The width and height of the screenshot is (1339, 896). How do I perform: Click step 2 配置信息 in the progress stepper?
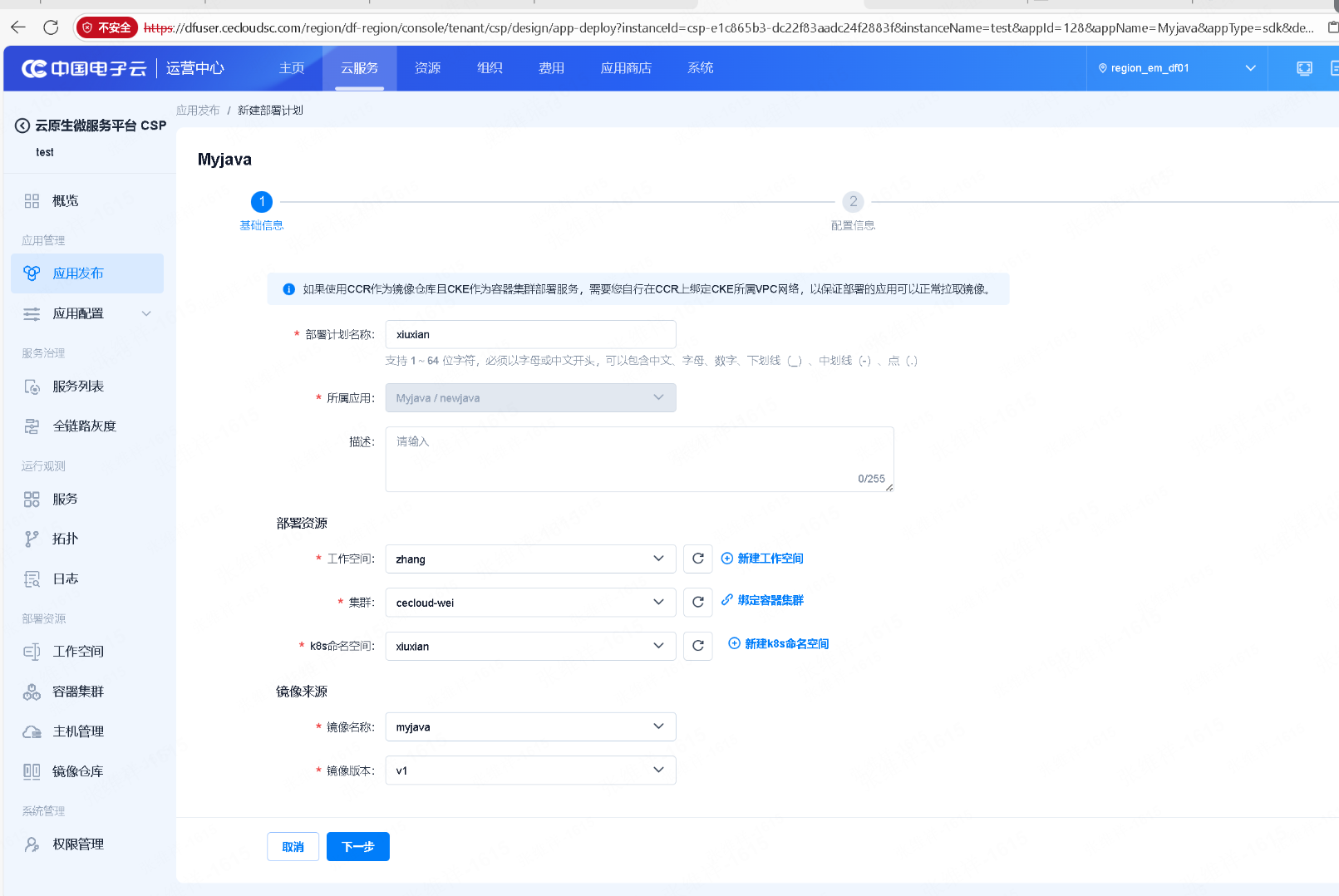[853, 202]
